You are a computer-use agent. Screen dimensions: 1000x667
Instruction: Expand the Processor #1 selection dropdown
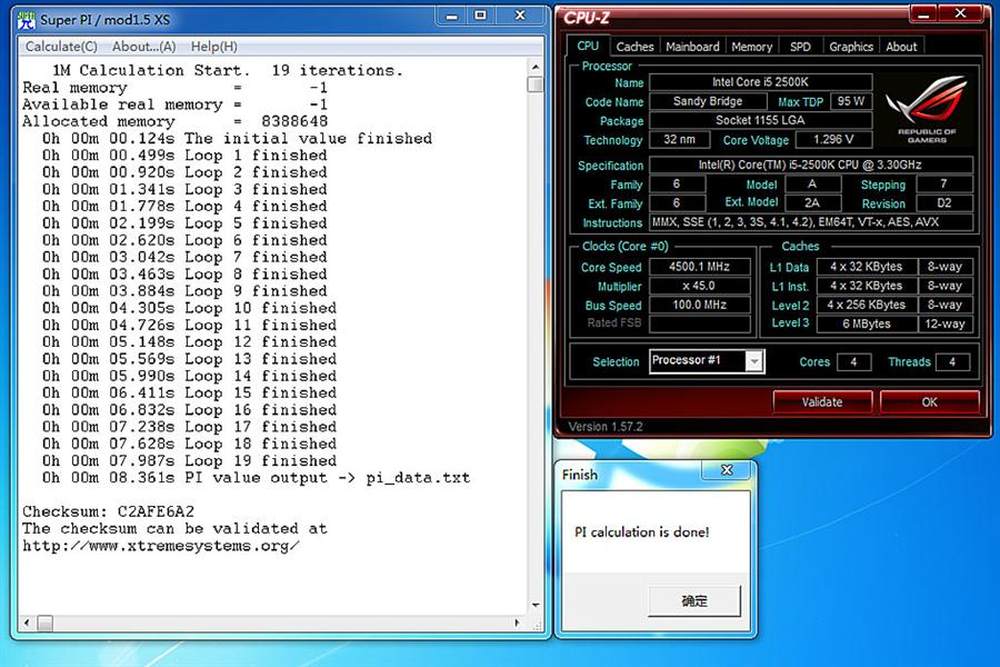(754, 362)
